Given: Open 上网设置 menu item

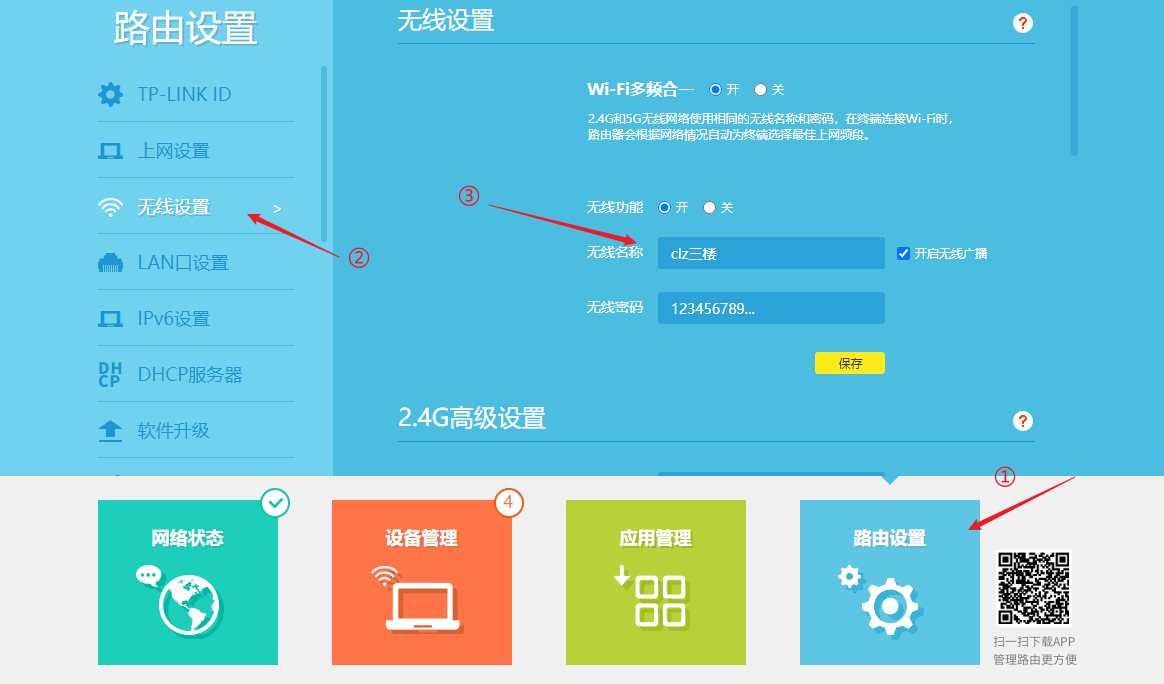Looking at the screenshot, I should pos(196,151).
